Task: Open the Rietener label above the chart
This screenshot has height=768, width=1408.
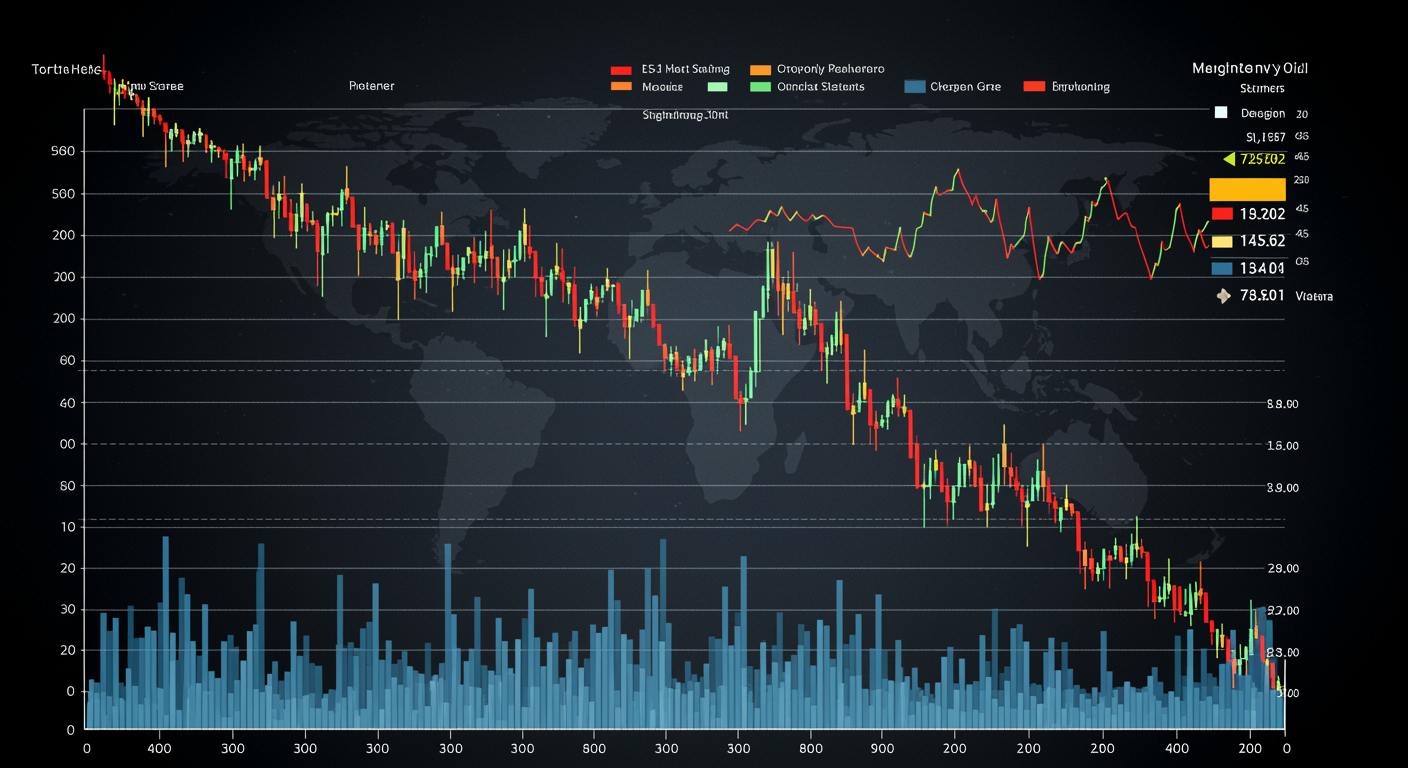Action: point(371,86)
